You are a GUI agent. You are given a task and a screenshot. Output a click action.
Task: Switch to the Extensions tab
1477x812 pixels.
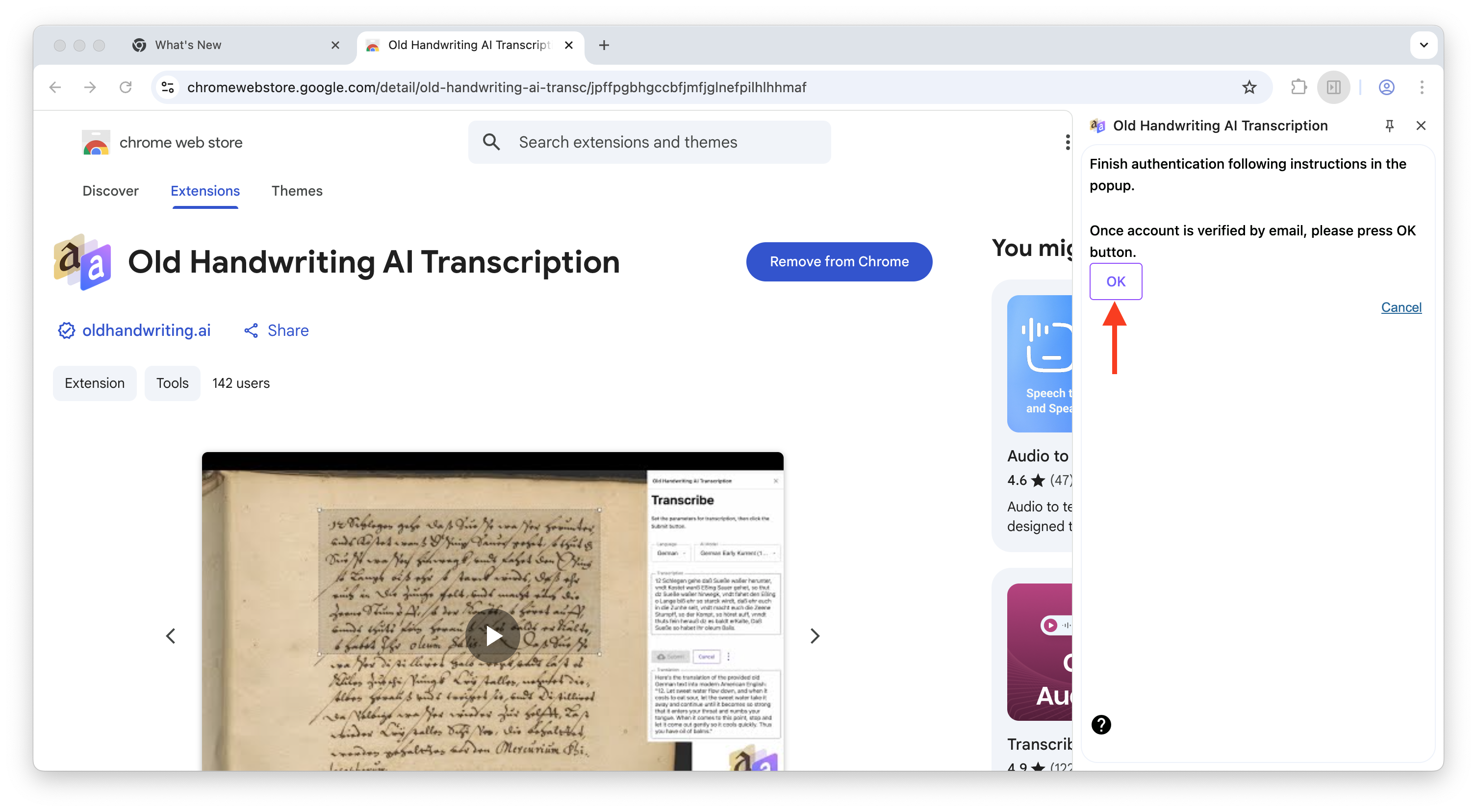tap(204, 191)
